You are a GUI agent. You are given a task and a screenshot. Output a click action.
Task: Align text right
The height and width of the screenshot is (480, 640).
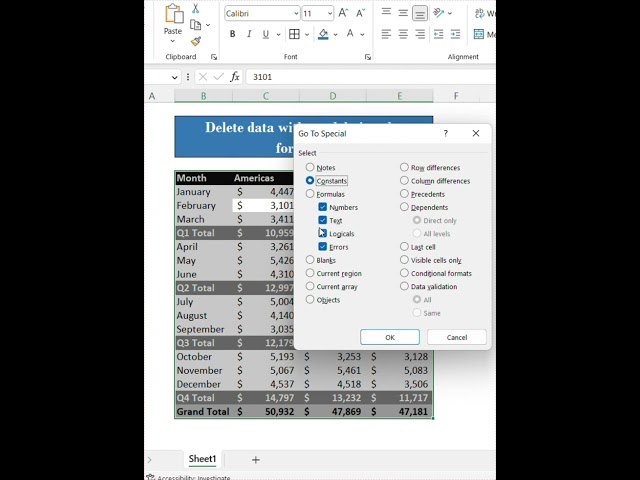point(420,34)
